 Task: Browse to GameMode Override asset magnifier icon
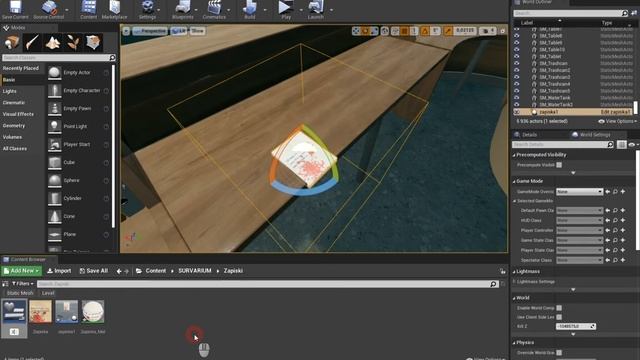[615, 191]
